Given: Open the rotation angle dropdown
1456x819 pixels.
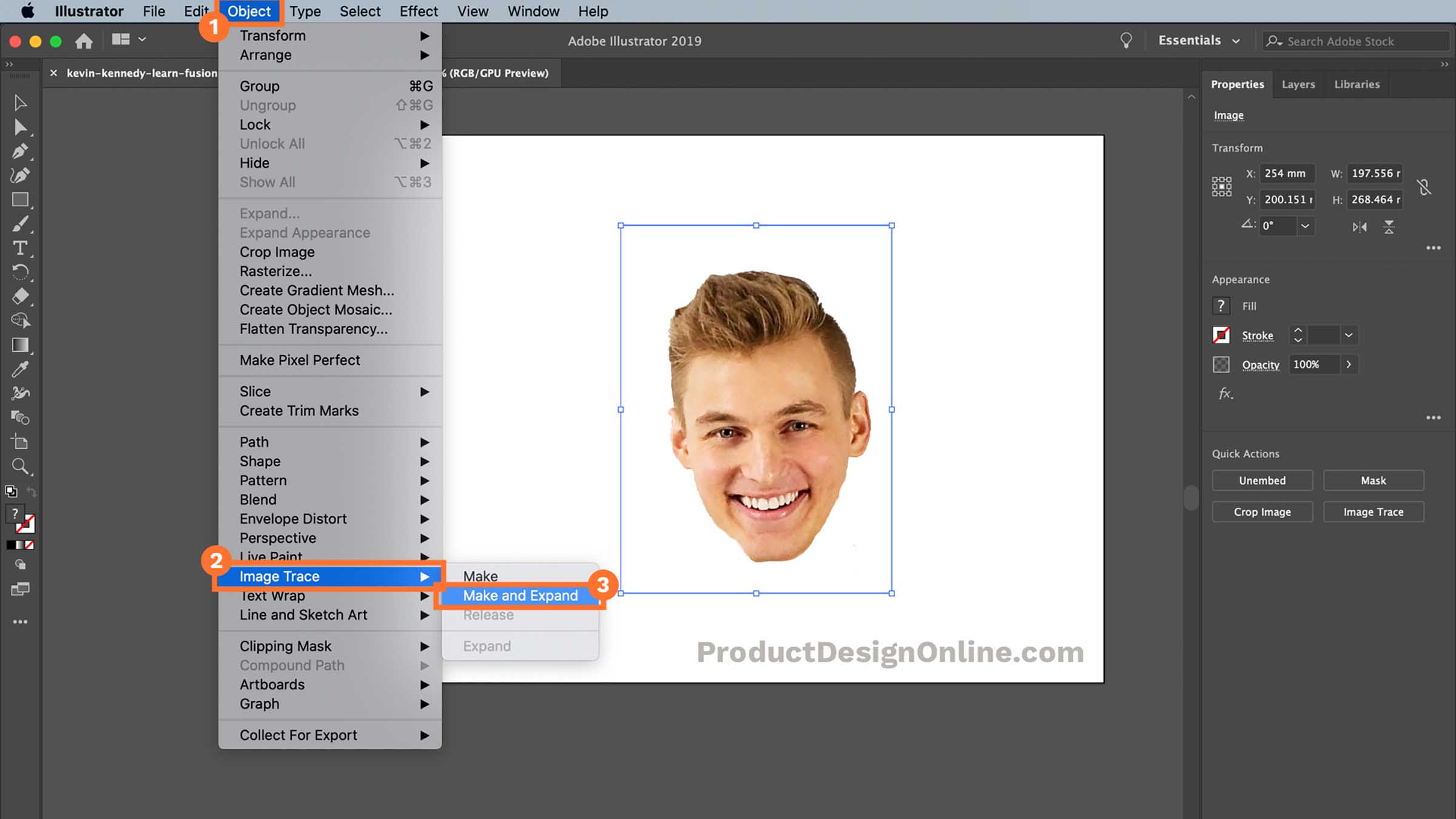Looking at the screenshot, I should tap(1306, 226).
